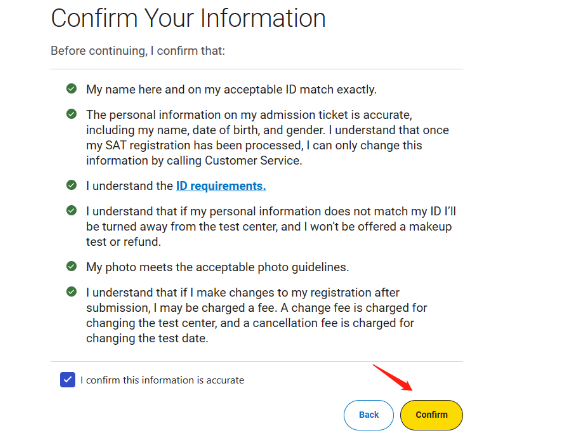This screenshot has height=440, width=563.
Task: Click green check icon beside 'My photo meets' statement
Action: [x=71, y=266]
